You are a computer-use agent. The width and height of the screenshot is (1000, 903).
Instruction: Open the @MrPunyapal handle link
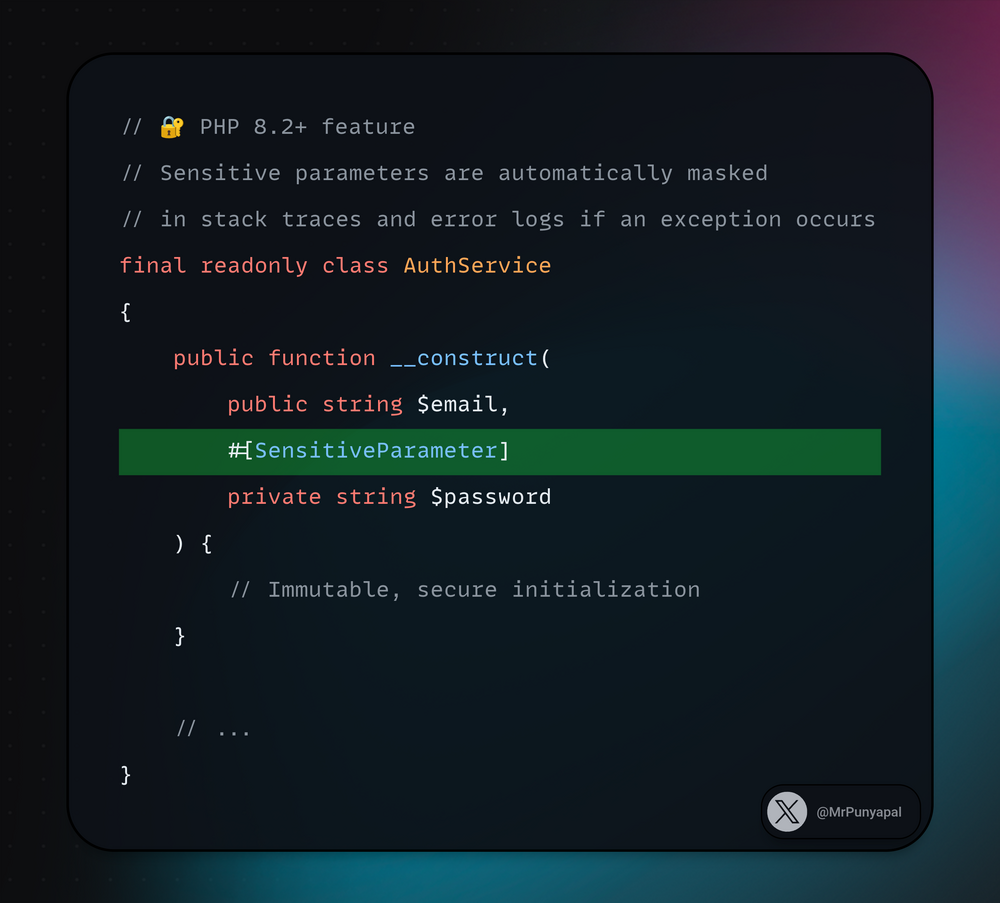click(859, 812)
